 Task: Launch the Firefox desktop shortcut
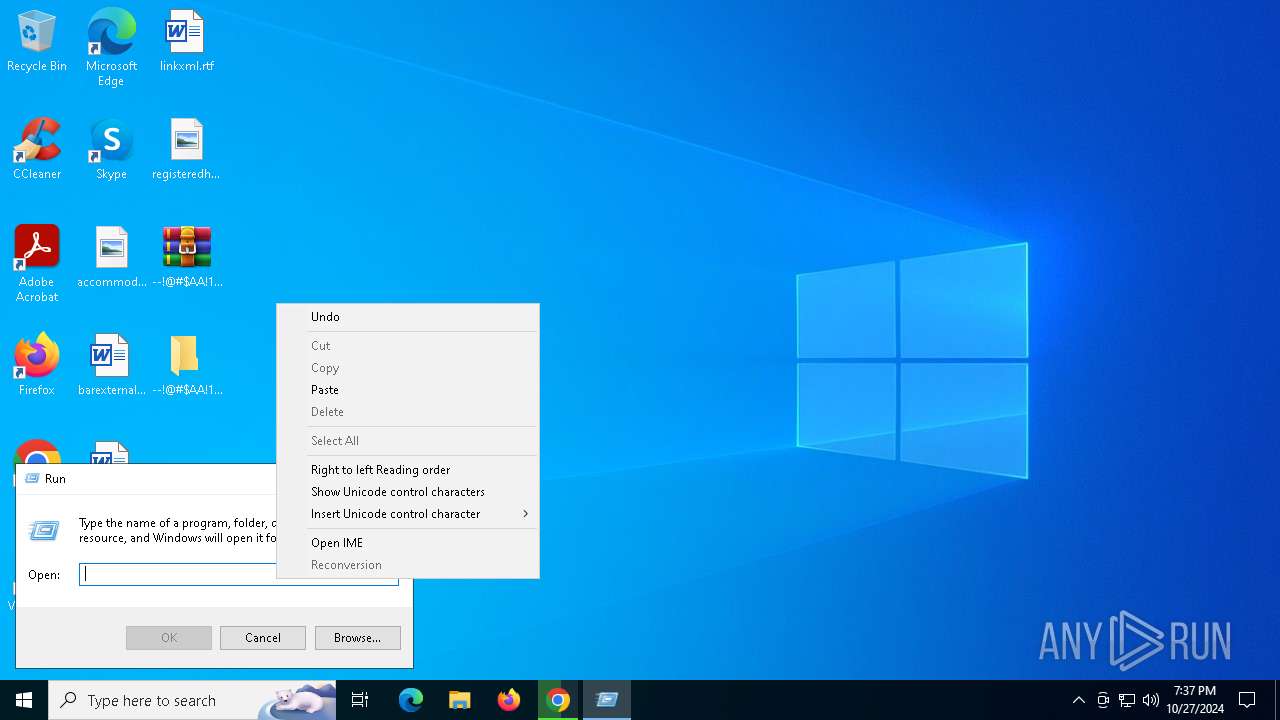click(x=37, y=366)
